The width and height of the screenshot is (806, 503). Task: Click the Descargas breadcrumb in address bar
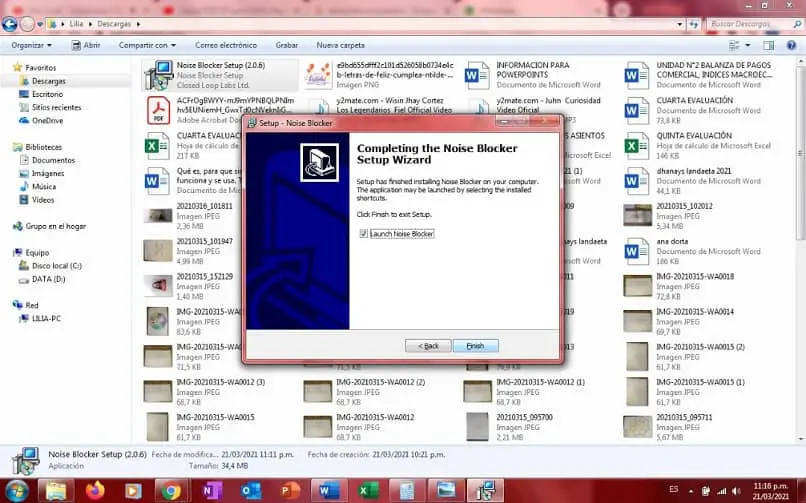(114, 24)
